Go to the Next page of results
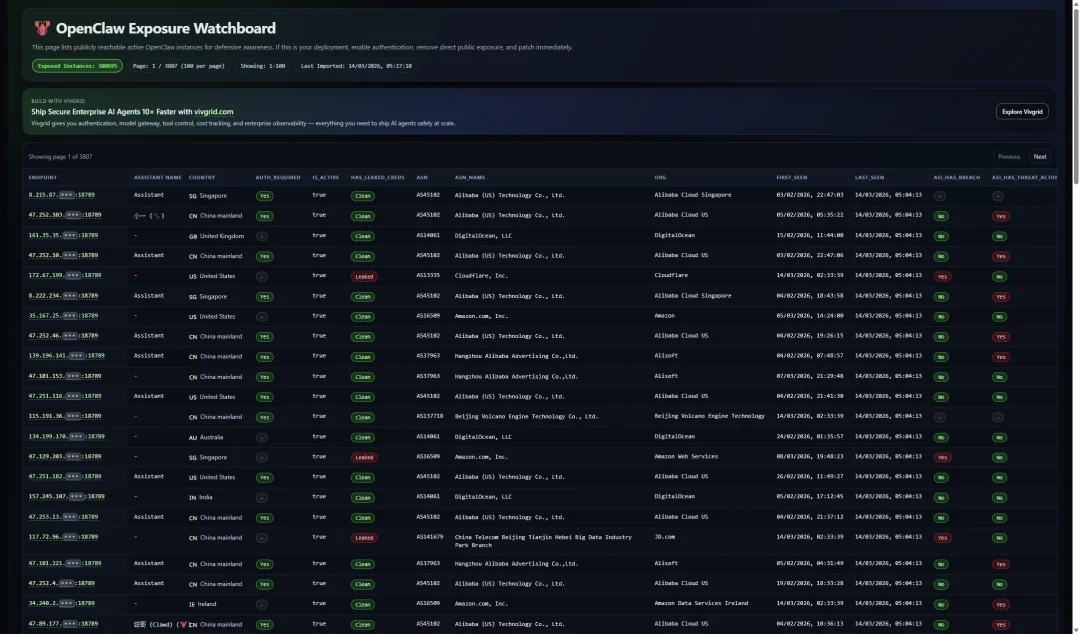This screenshot has height=634, width=1080. (1040, 157)
